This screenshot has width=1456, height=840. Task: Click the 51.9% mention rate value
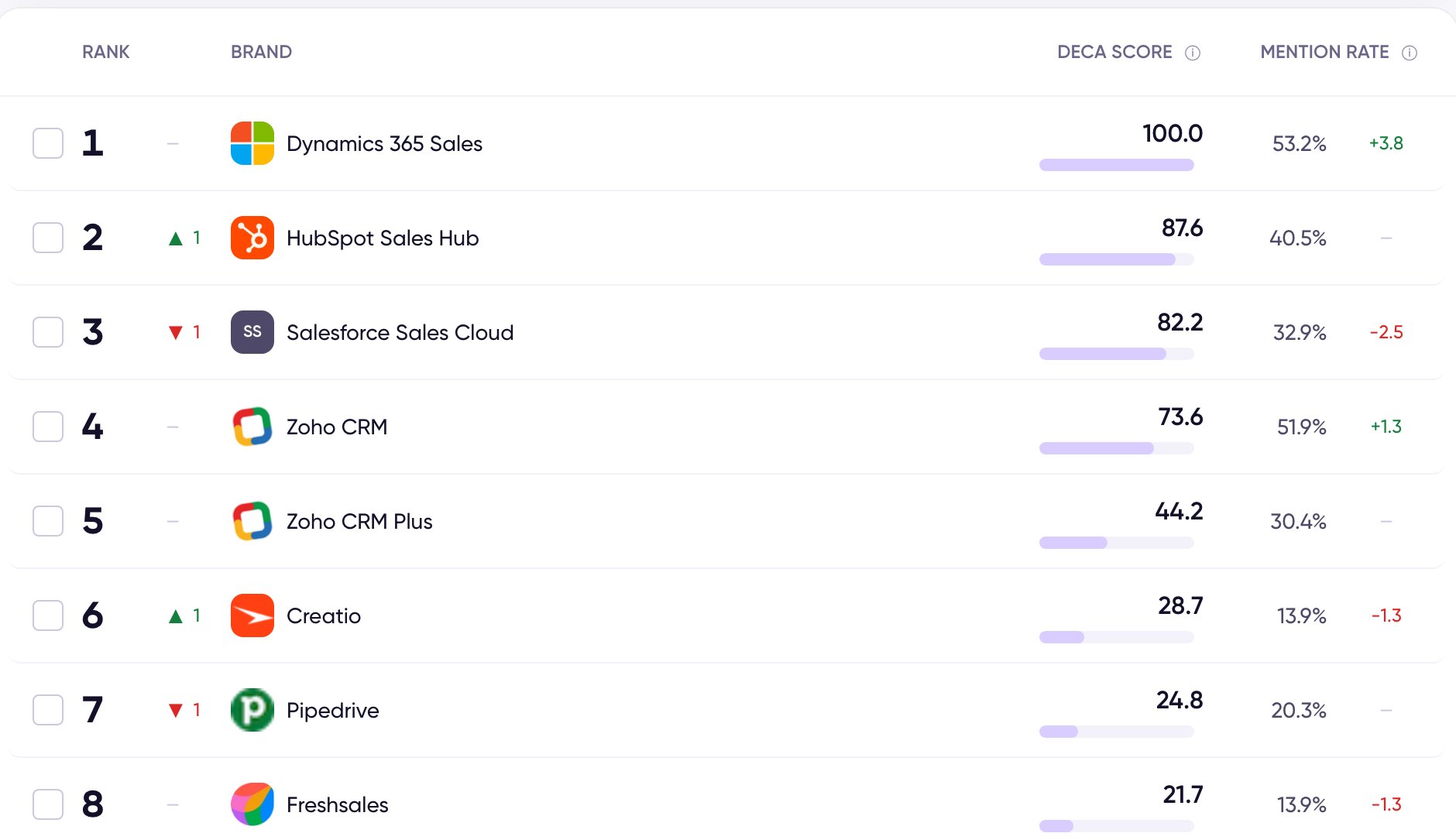[x=1301, y=427]
